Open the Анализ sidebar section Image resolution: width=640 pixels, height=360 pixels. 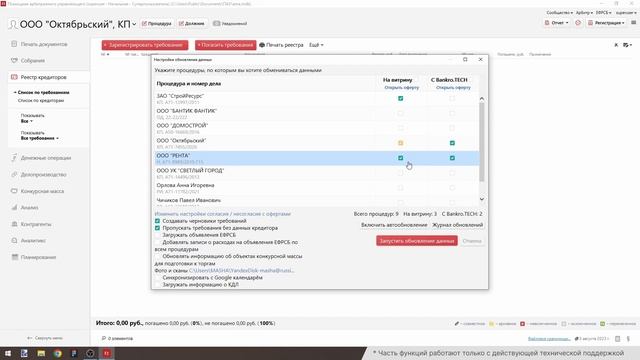point(25,207)
